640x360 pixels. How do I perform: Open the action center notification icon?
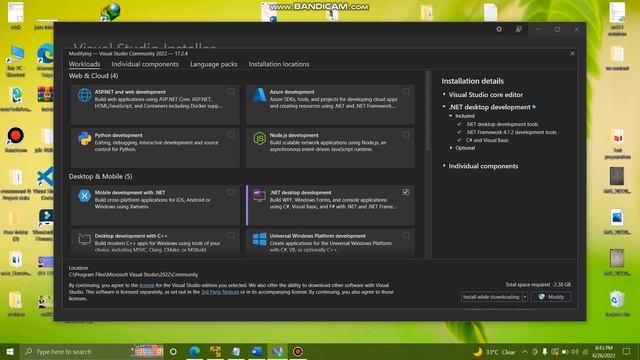pyautogui.click(x=627, y=351)
